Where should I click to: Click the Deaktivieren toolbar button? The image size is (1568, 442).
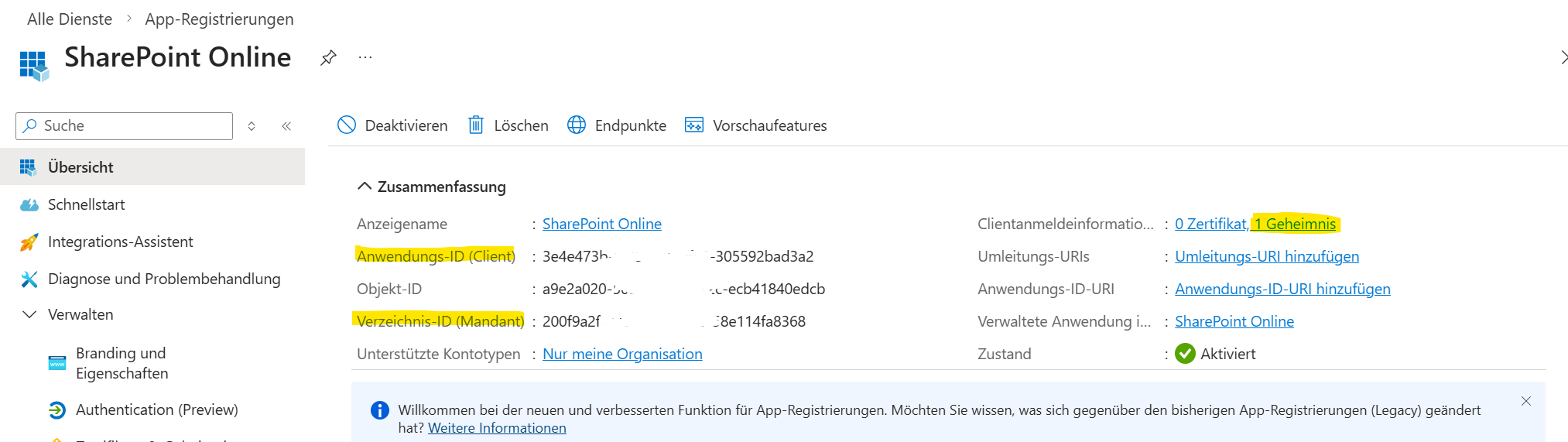click(392, 125)
